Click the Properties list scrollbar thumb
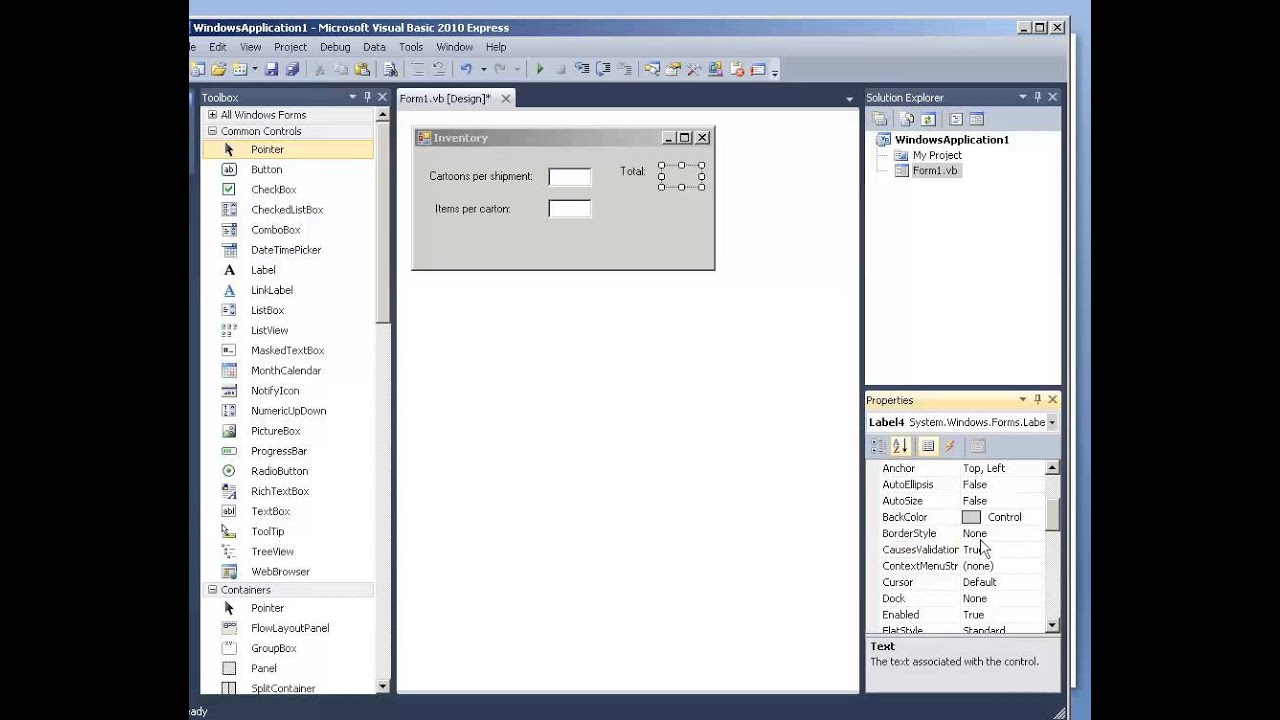The image size is (1280, 720). coord(1052,514)
